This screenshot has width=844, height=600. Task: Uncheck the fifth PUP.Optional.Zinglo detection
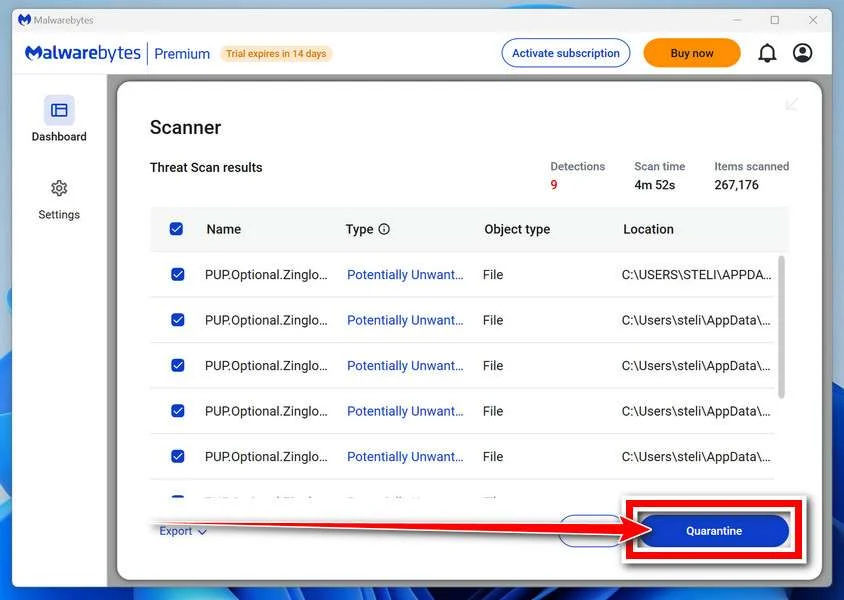[178, 456]
